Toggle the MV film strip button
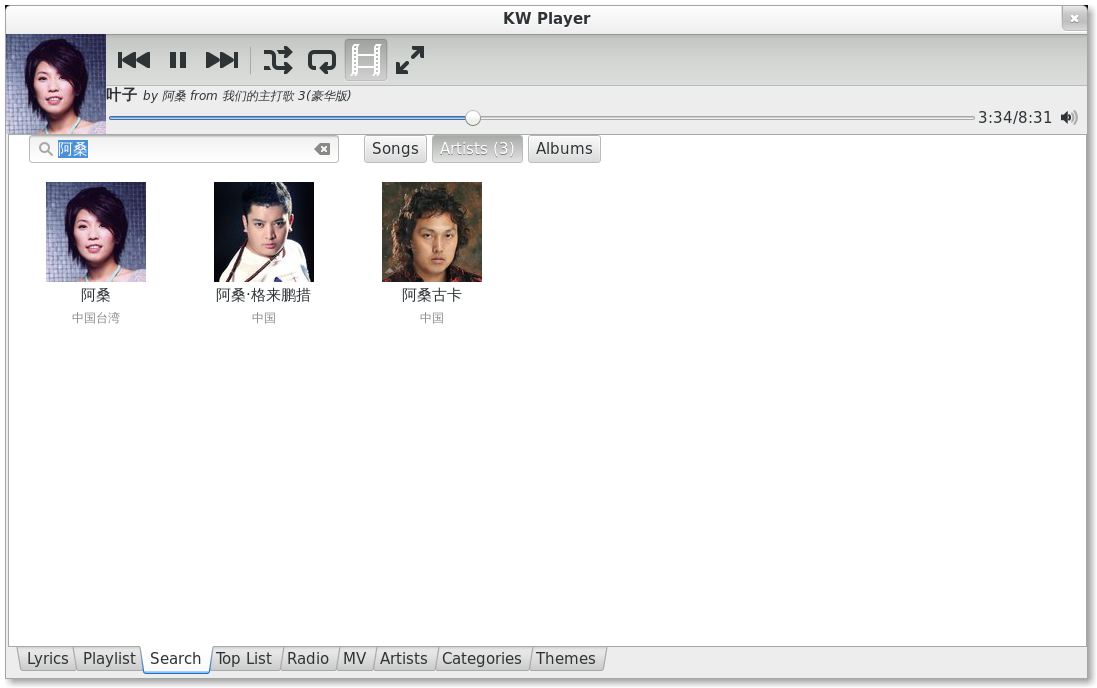Viewport: 1097px width, 688px height. click(366, 60)
